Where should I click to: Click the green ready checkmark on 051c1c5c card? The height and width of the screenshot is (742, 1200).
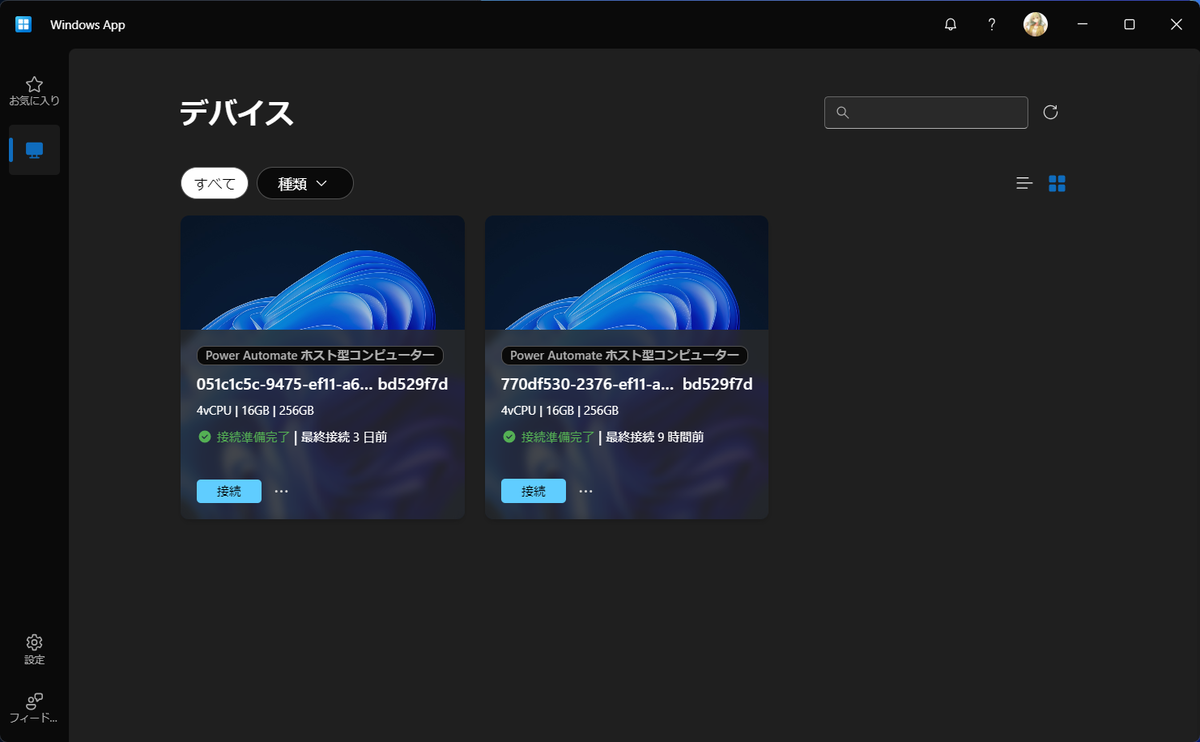pyautogui.click(x=205, y=437)
